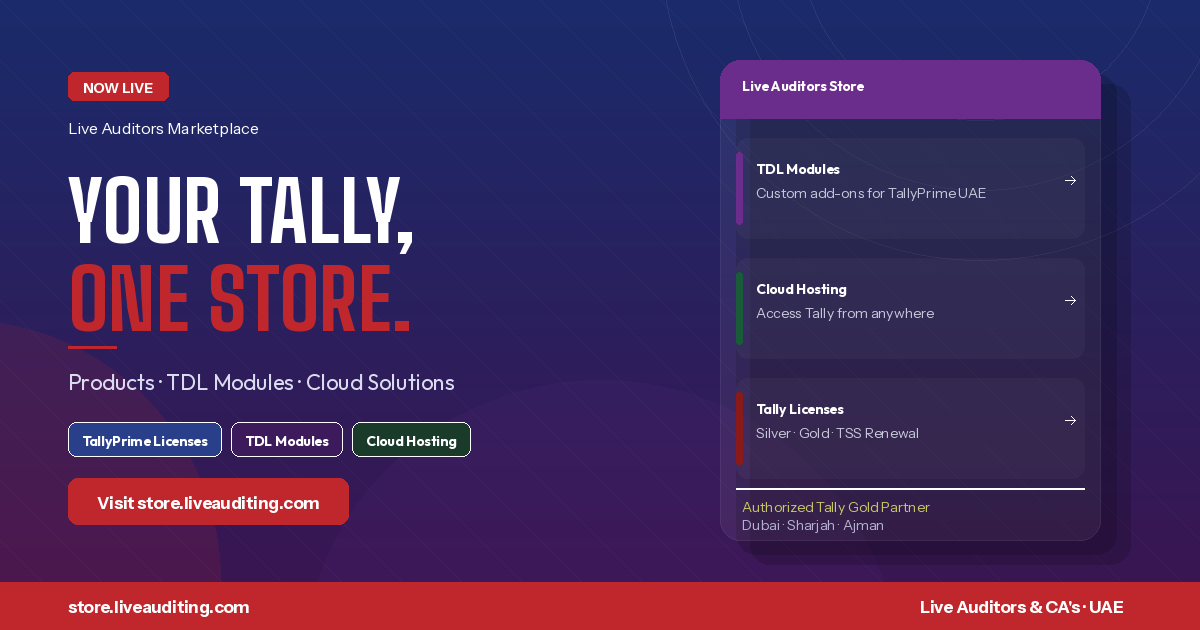The width and height of the screenshot is (1200, 630).
Task: Click the arrow icon on Cloud Hosting card
Action: point(1070,301)
